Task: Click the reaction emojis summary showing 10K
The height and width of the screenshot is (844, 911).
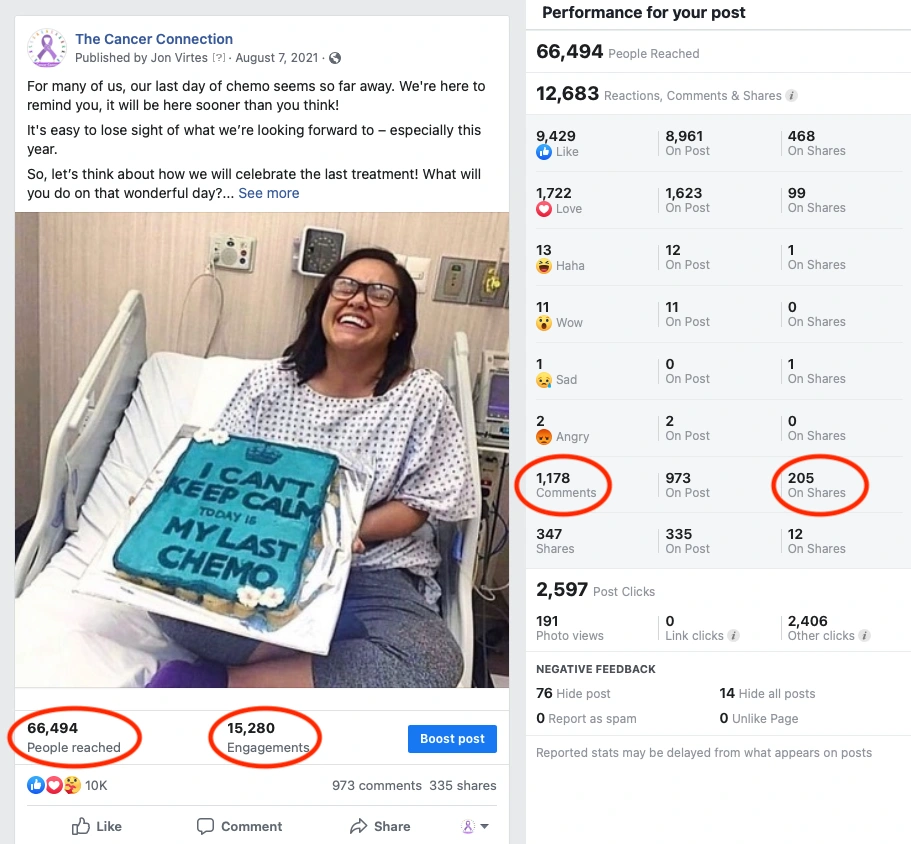Action: coord(66,786)
